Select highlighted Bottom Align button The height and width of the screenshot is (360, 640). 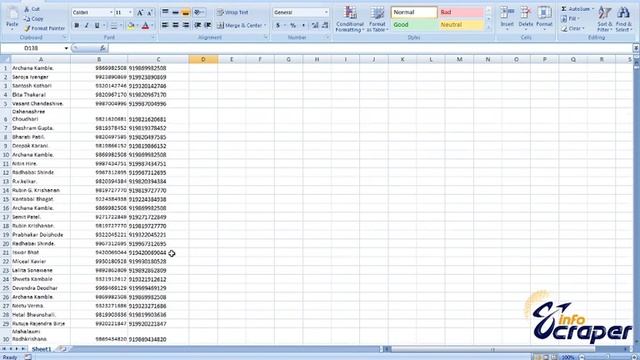click(186, 12)
